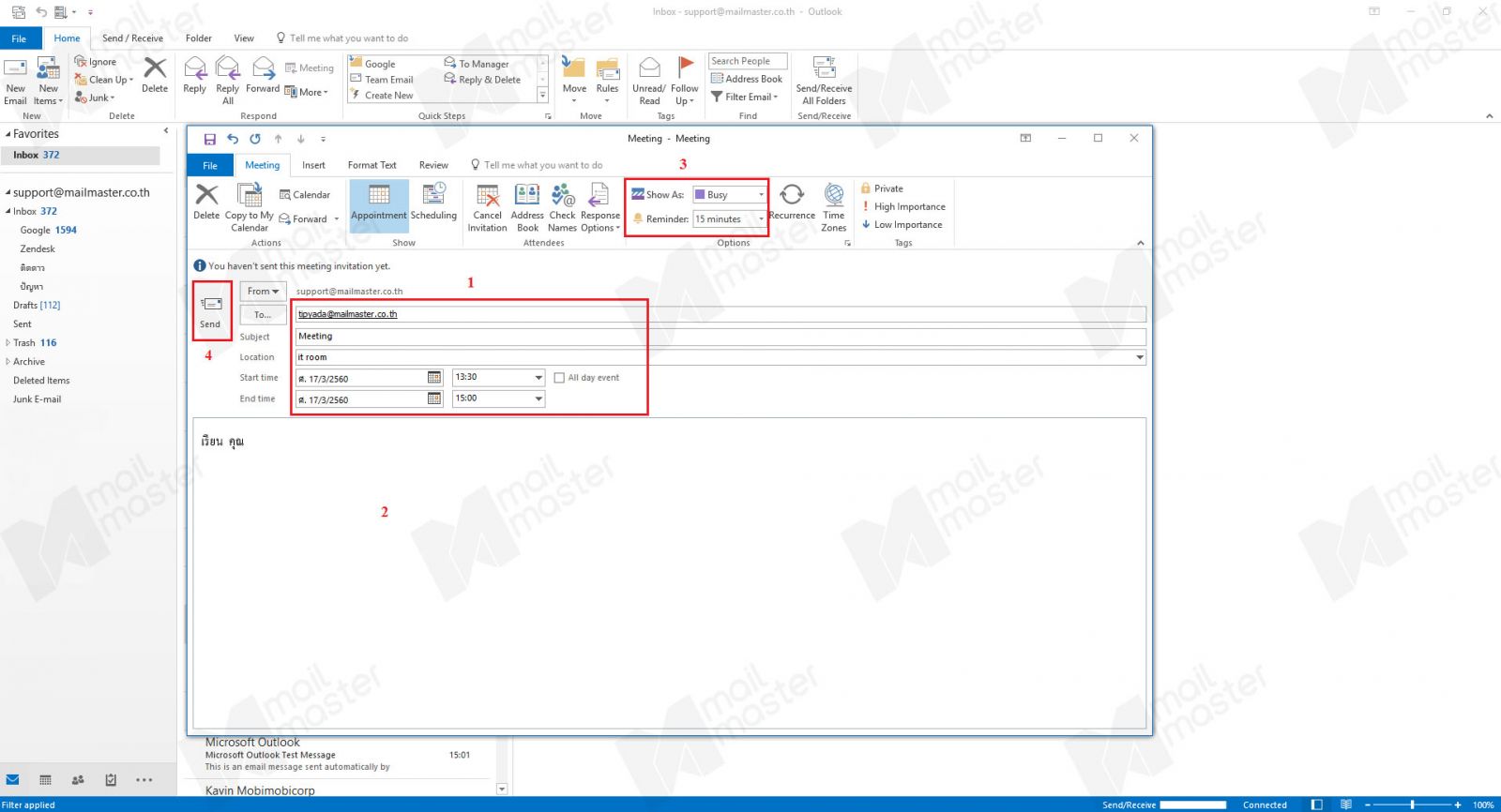Open the meeting window File tab

pyautogui.click(x=210, y=166)
